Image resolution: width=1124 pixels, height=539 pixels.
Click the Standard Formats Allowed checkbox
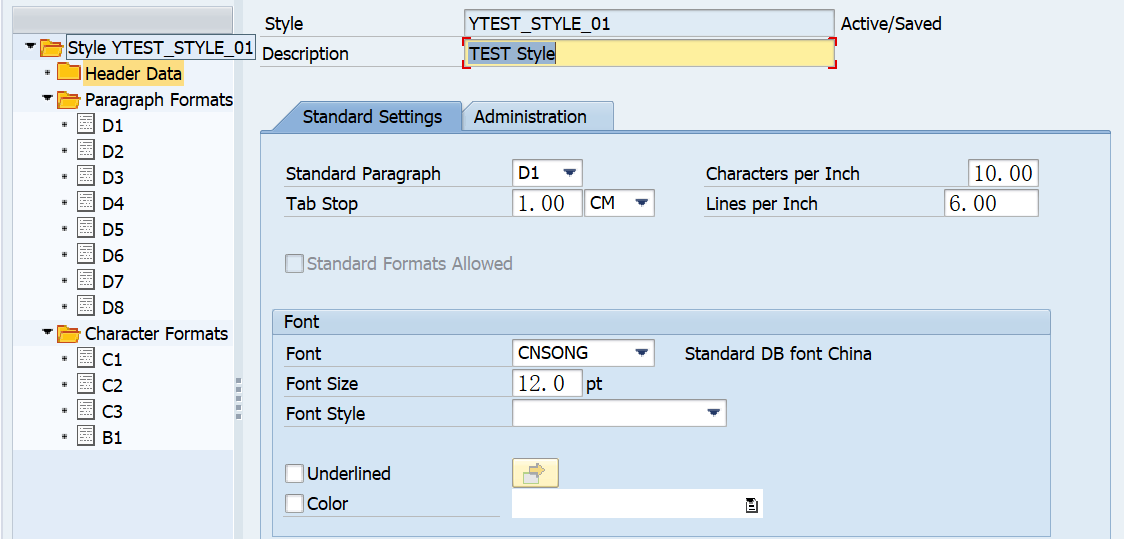[295, 264]
